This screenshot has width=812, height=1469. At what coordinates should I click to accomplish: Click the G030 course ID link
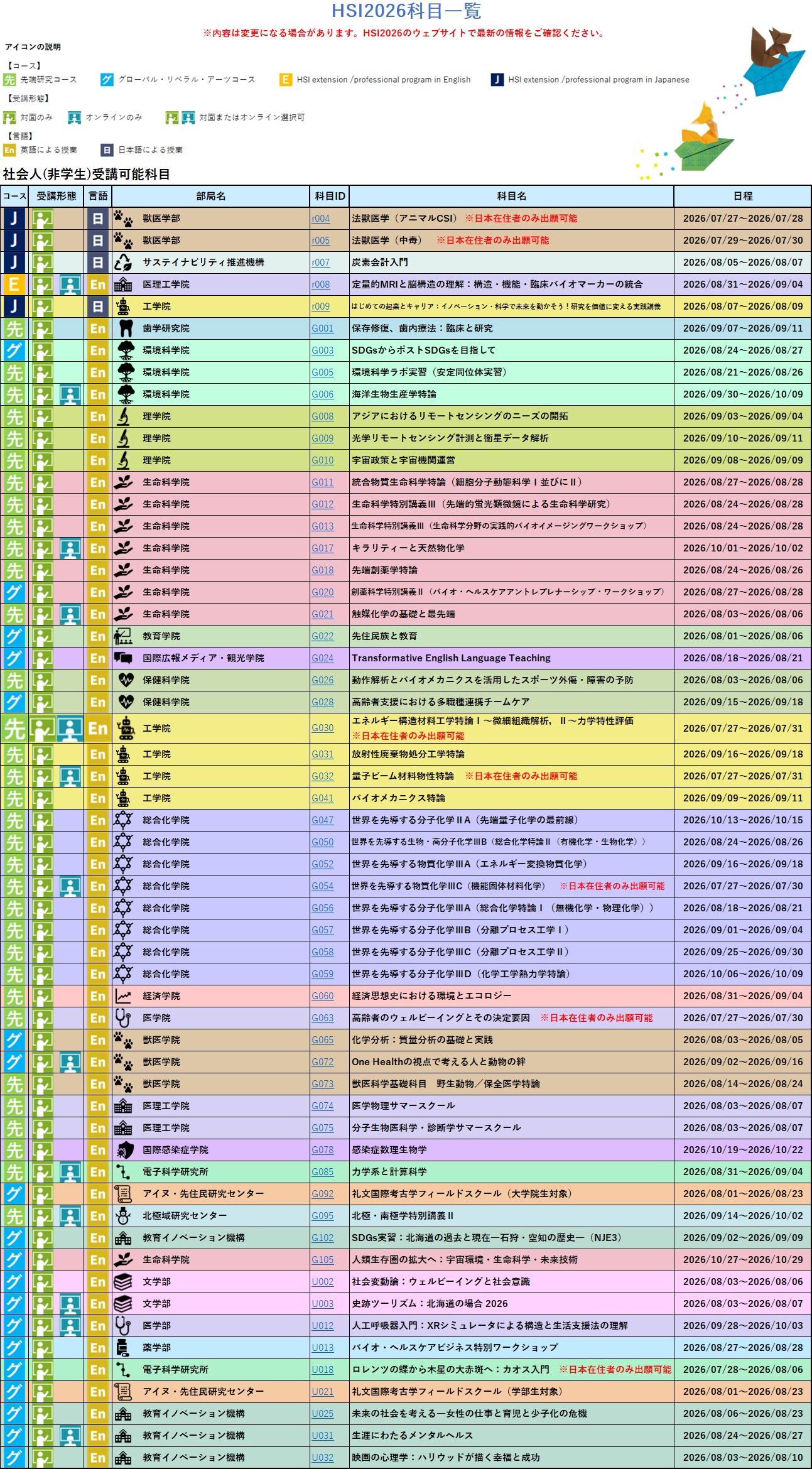click(x=323, y=728)
